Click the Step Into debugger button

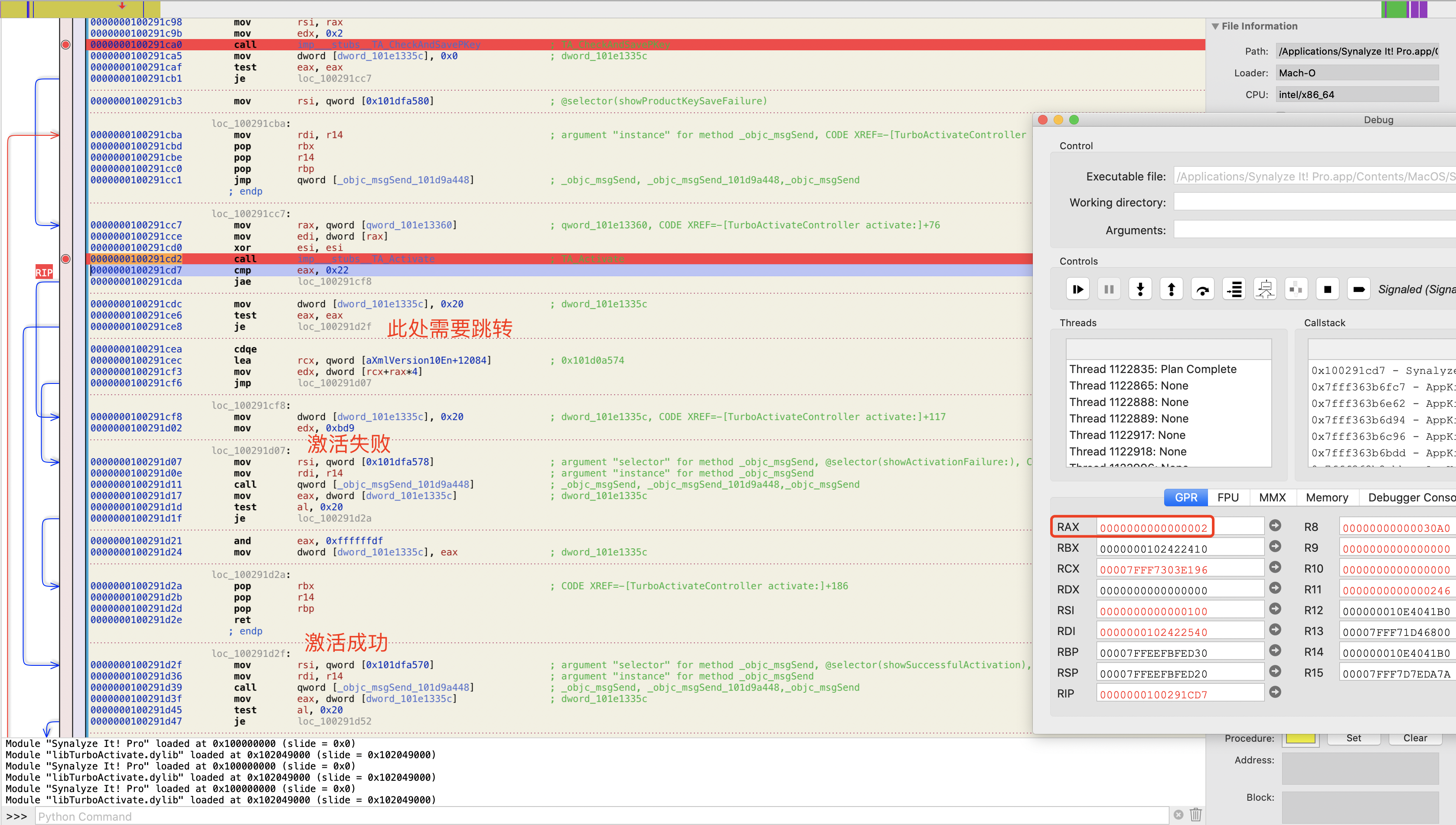[1140, 290]
